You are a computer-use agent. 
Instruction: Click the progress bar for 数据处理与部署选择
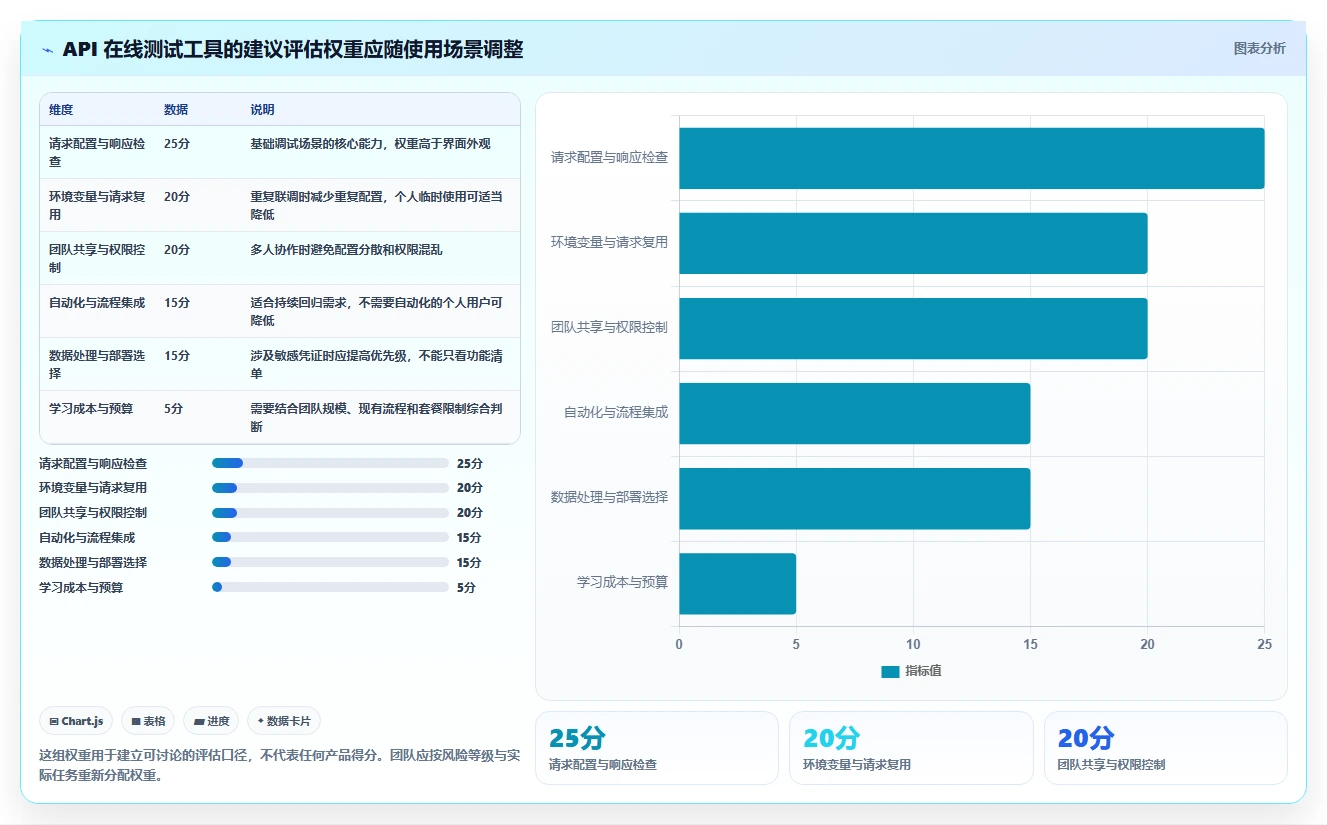330,562
